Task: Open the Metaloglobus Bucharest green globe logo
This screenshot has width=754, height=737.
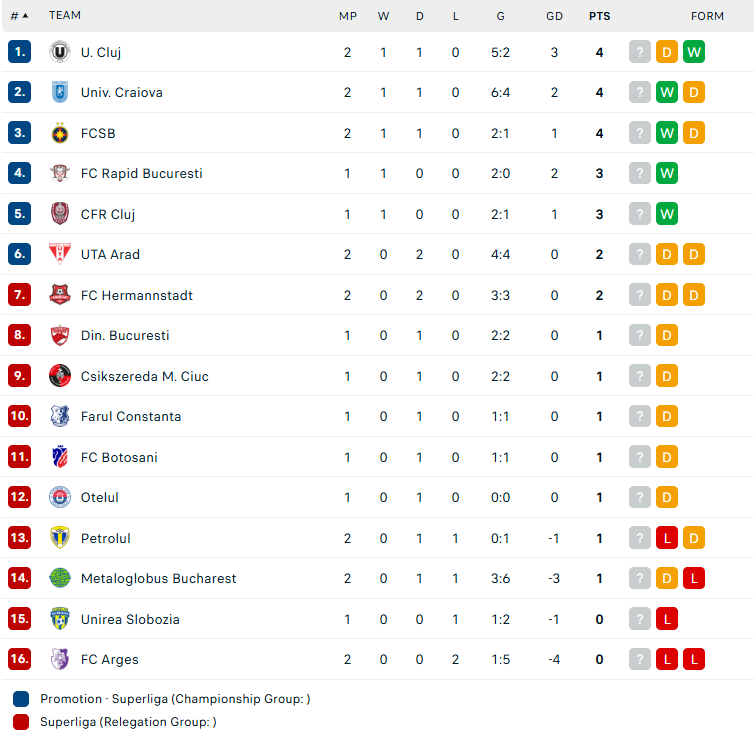Action: [60, 578]
